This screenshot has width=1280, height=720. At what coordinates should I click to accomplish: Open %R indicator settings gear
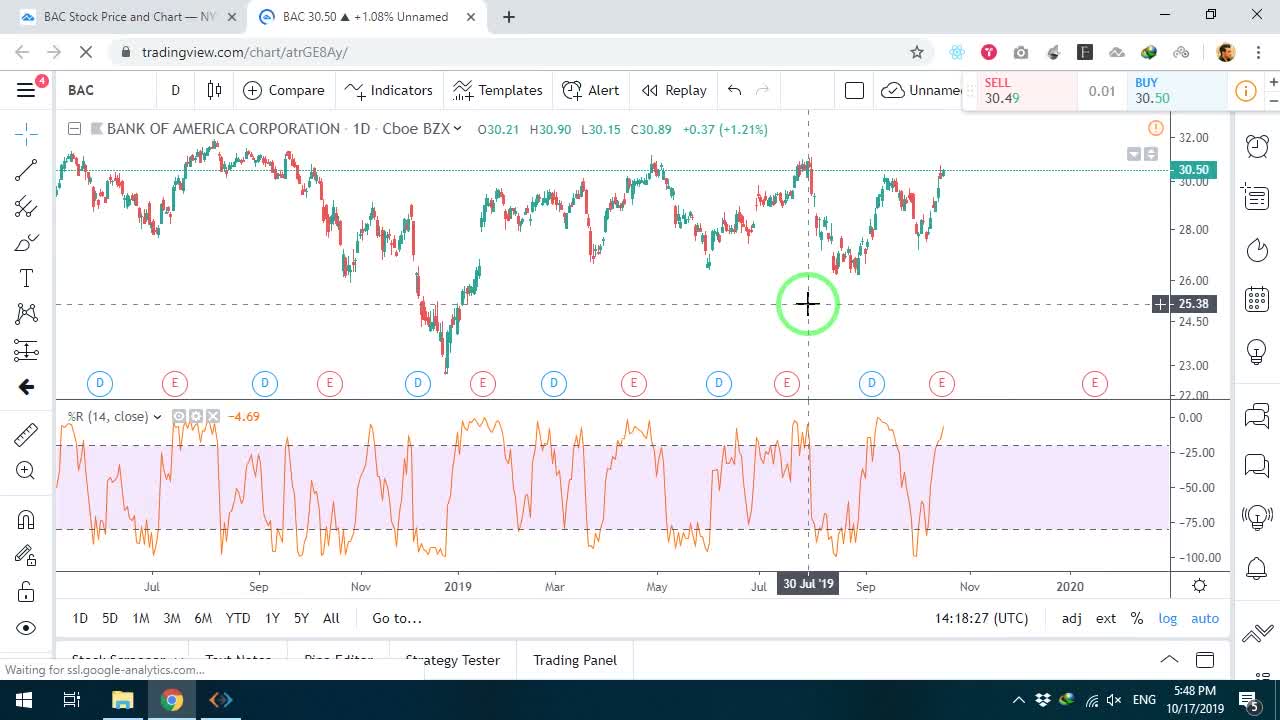pyautogui.click(x=196, y=417)
